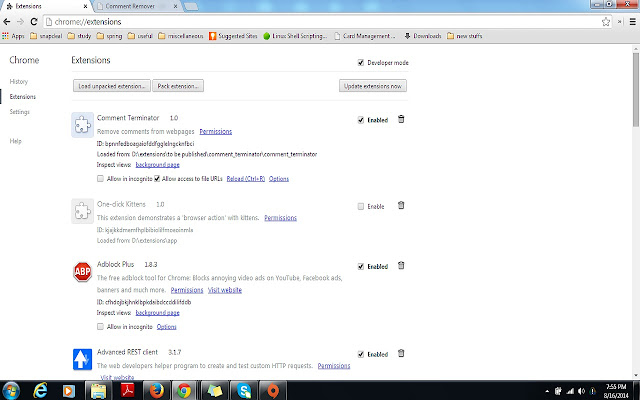Remove One-click Kittens via trash icon
The width and height of the screenshot is (640, 400).
point(401,205)
